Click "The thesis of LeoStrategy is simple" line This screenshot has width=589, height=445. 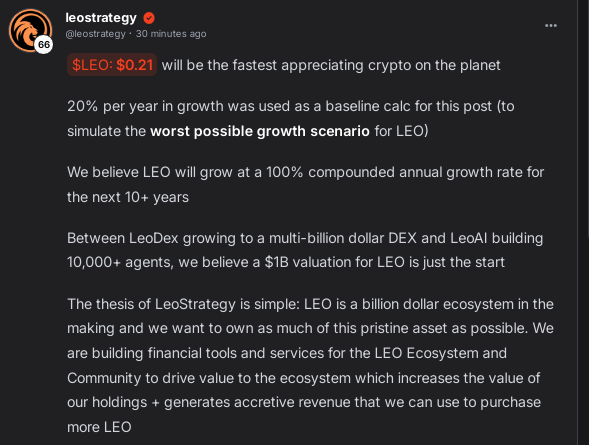click(x=310, y=304)
